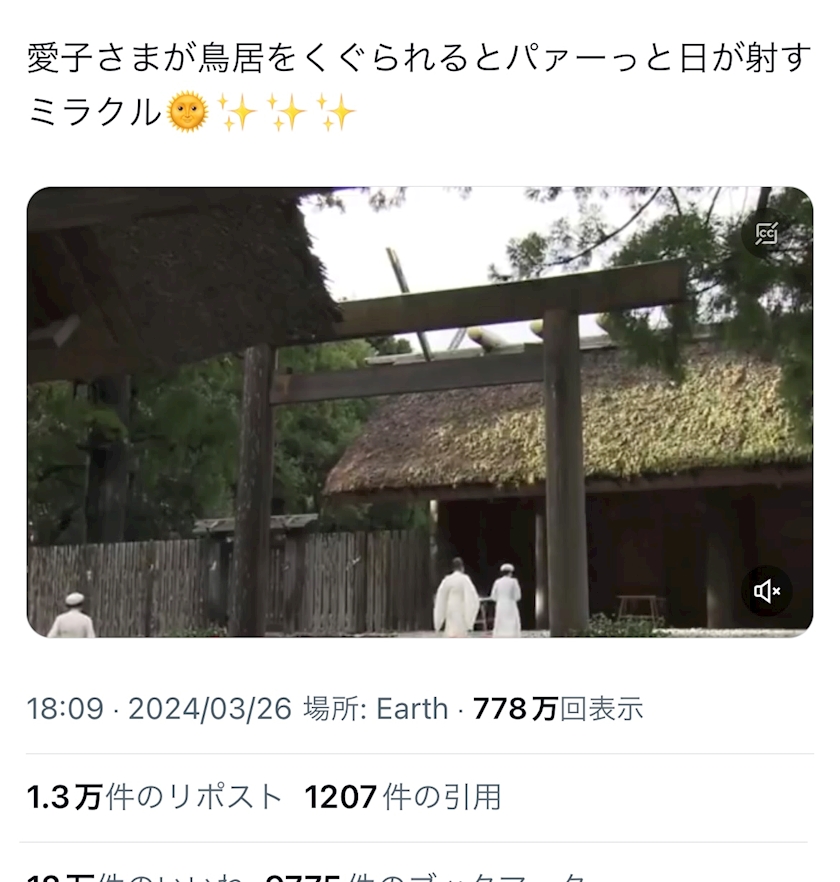Click the person in a cap at the video's edge
Image resolution: width=840 pixels, height=882 pixels.
(x=71, y=615)
